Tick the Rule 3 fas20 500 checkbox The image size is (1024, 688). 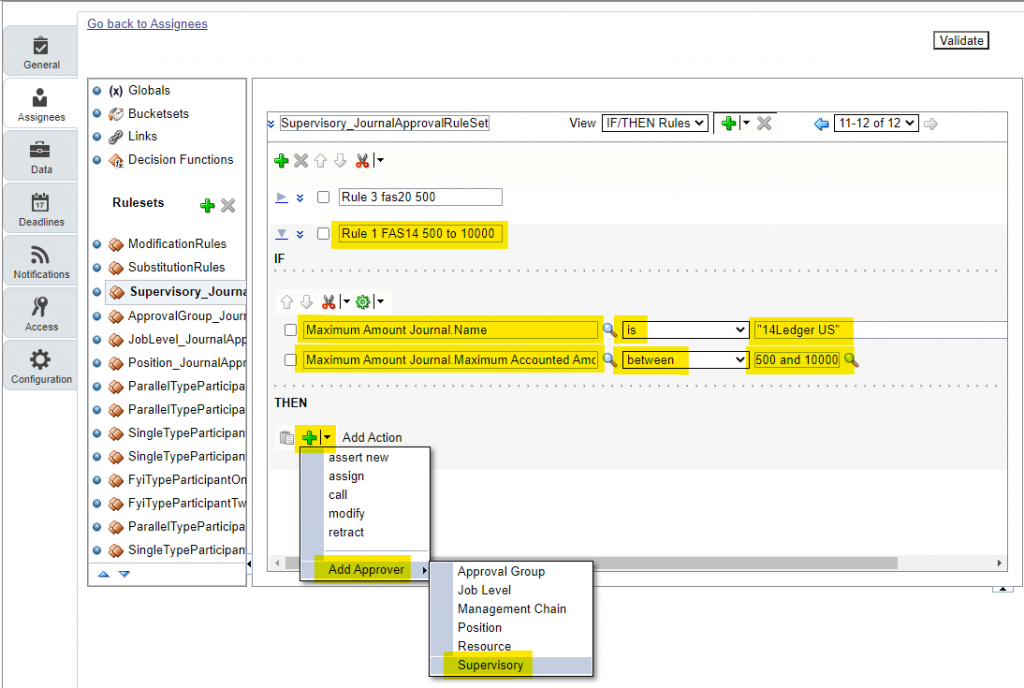323,197
